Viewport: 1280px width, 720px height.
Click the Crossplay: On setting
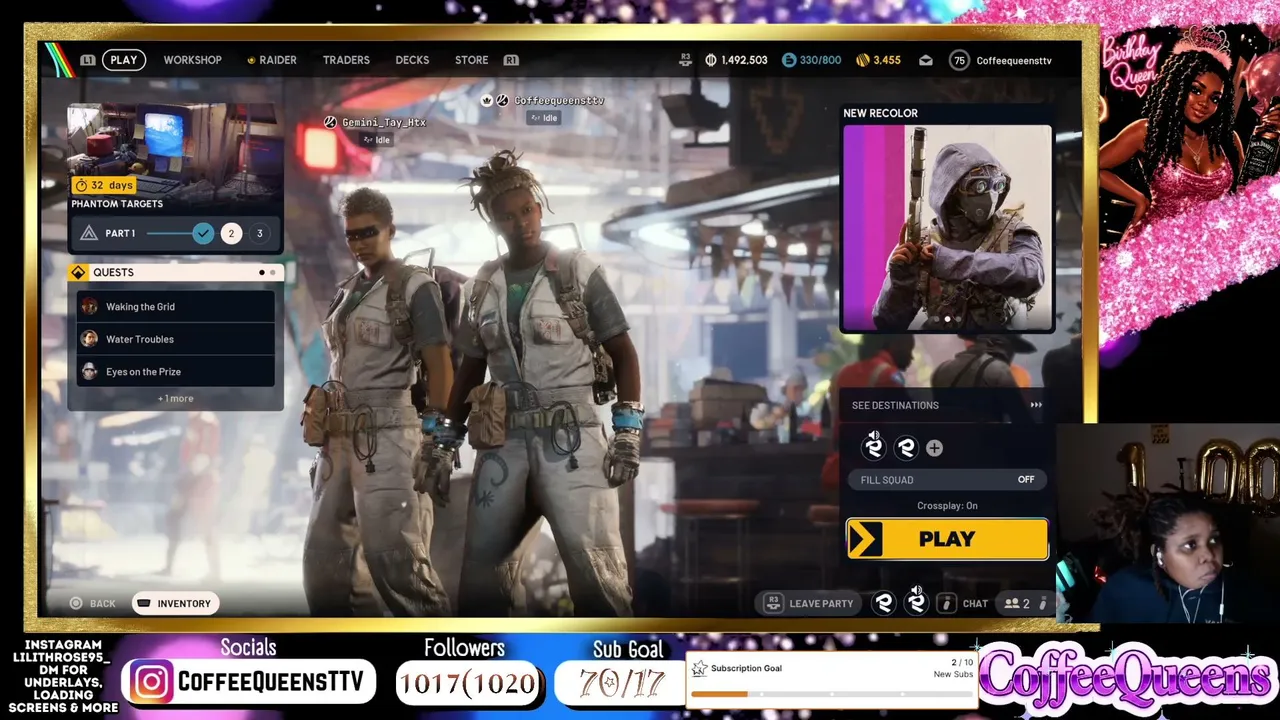[x=947, y=506]
